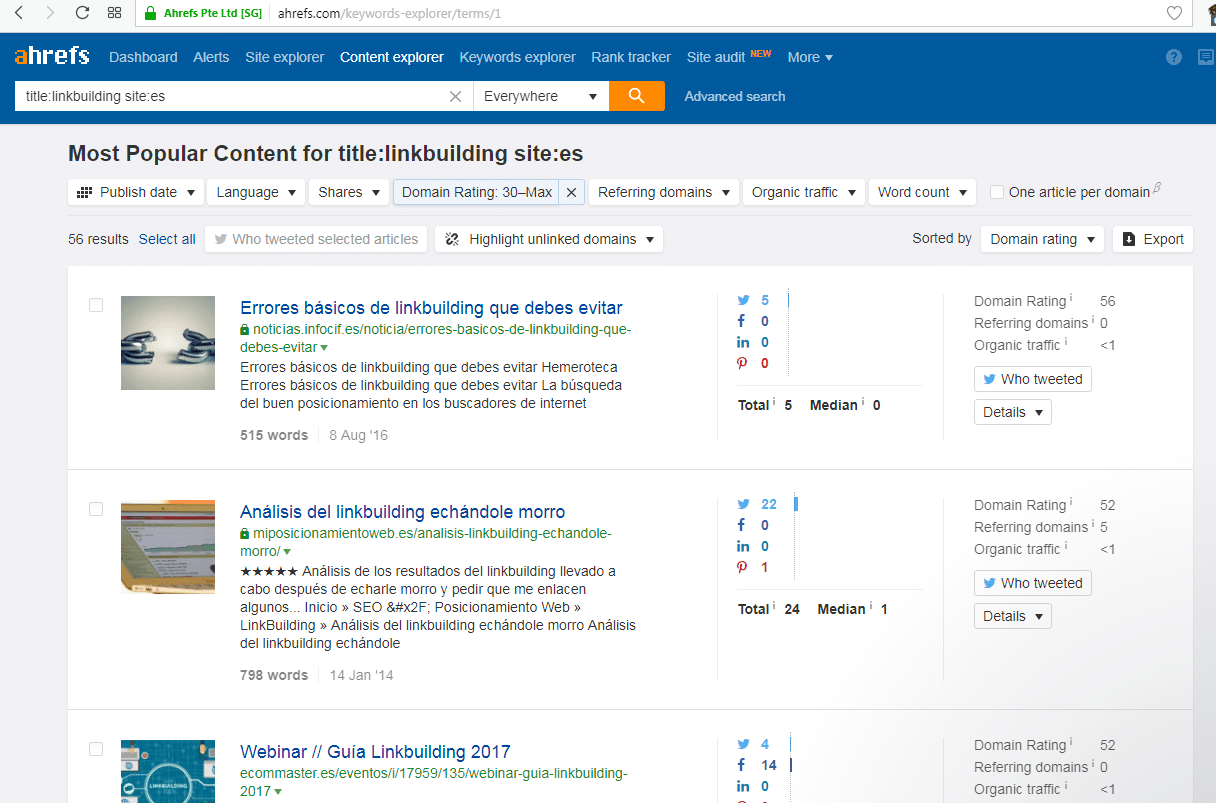Click Facebook icon for Webinar Guía Linkbuilding

(742, 765)
